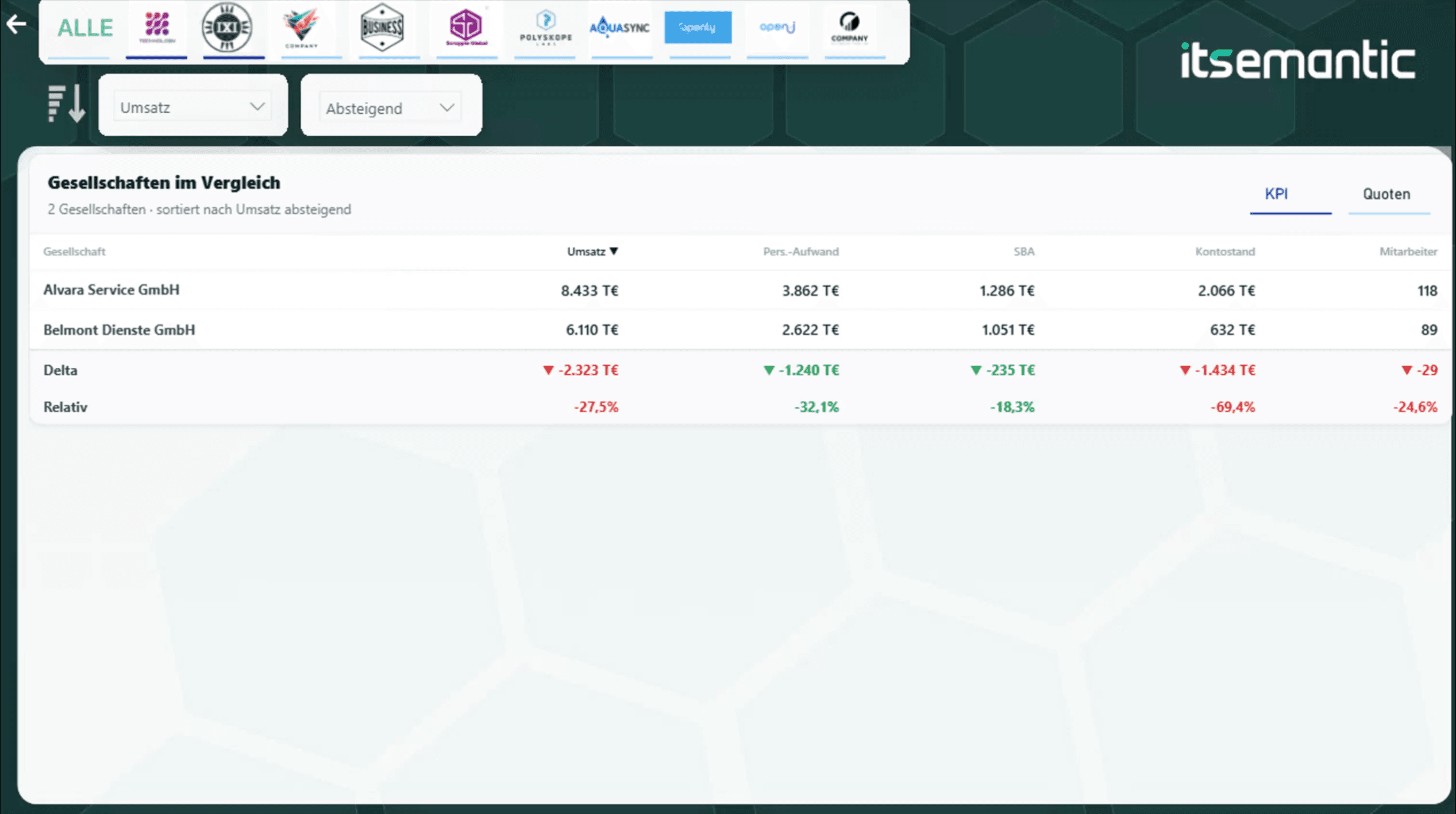The height and width of the screenshot is (814, 1456).
Task: Click the -69,4% relative value
Action: 1233,407
